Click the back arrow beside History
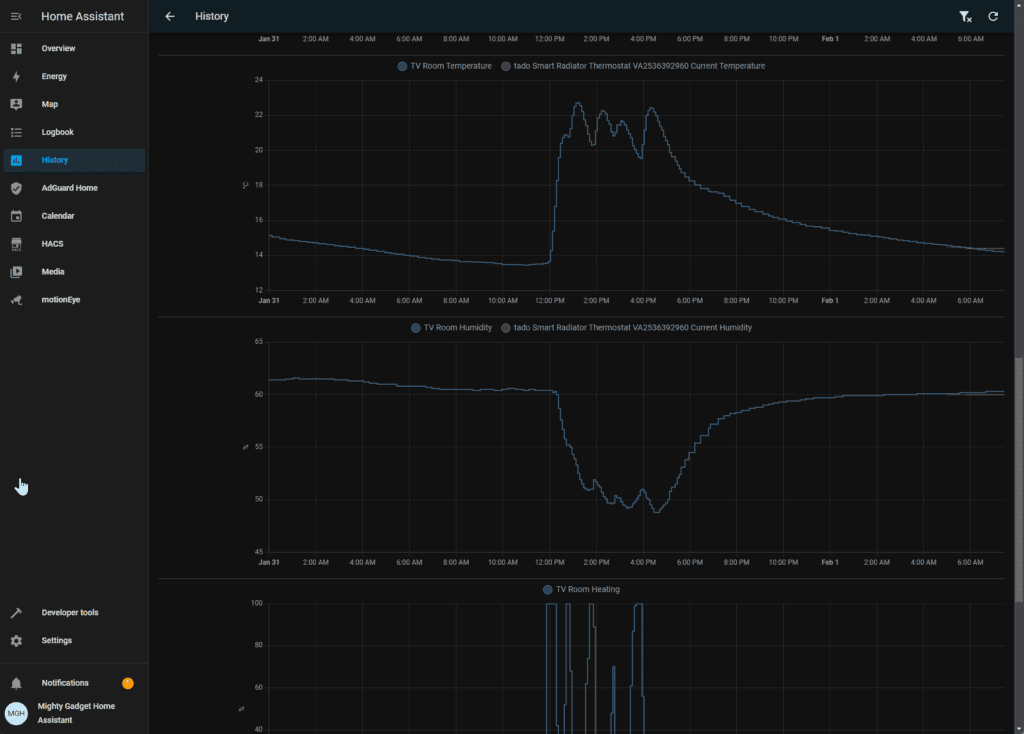The image size is (1024, 734). point(170,16)
